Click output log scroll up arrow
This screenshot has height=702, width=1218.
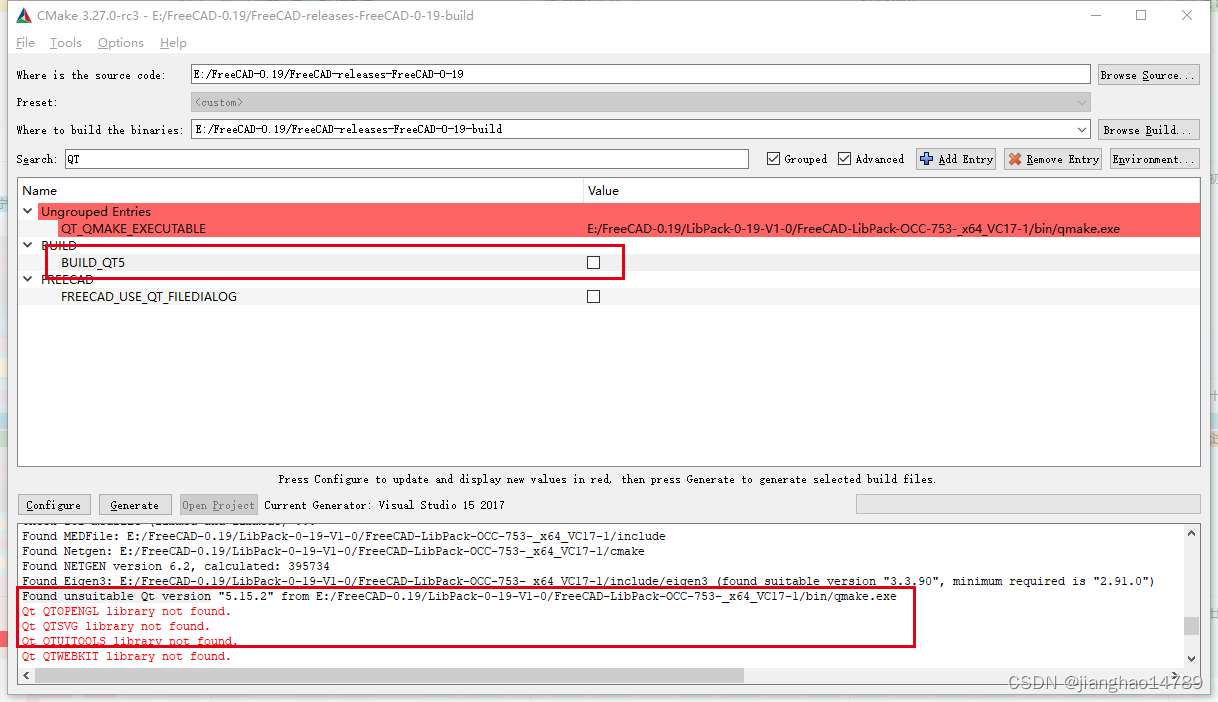pyautogui.click(x=1191, y=534)
